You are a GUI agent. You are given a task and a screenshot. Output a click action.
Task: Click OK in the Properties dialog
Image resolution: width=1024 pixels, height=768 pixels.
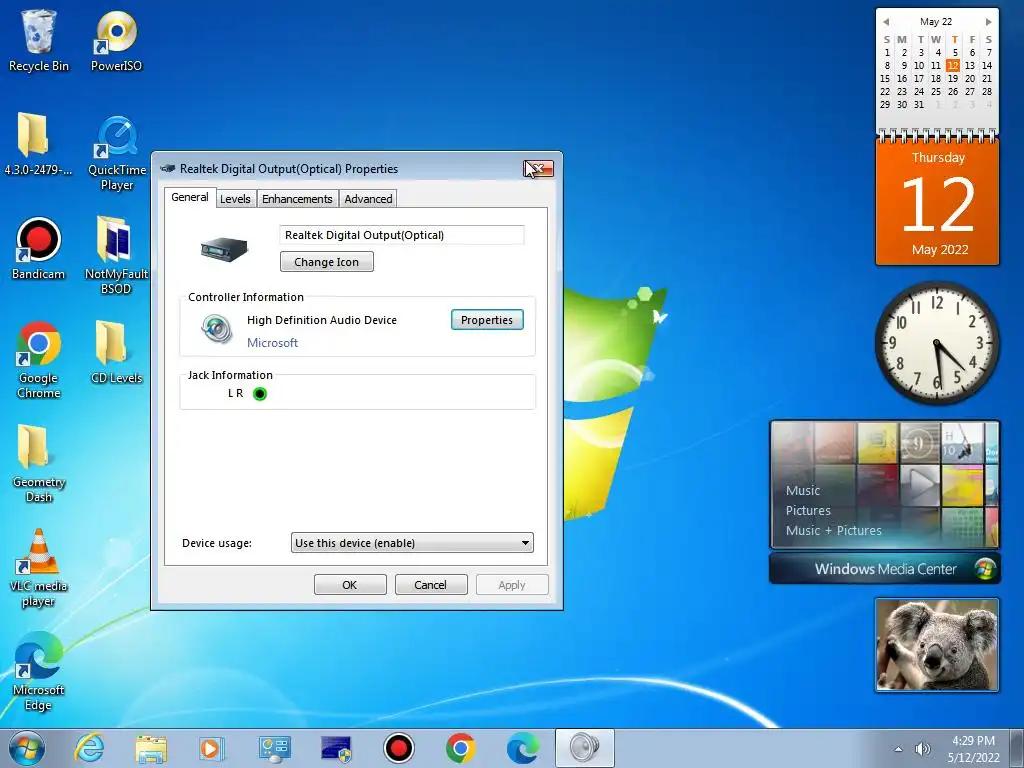pos(350,584)
